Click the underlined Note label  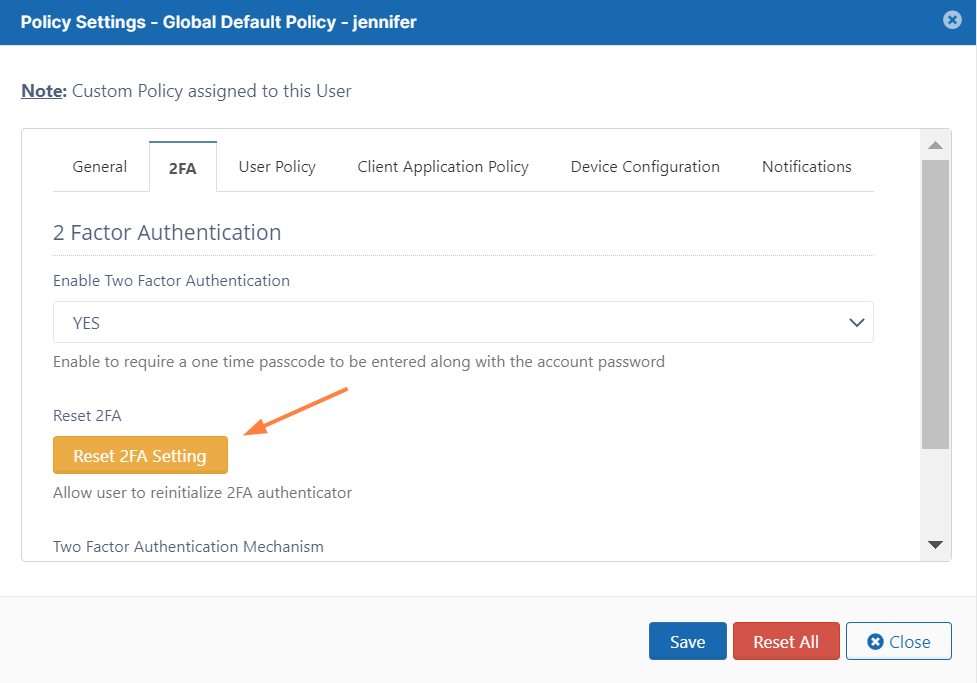[44, 91]
